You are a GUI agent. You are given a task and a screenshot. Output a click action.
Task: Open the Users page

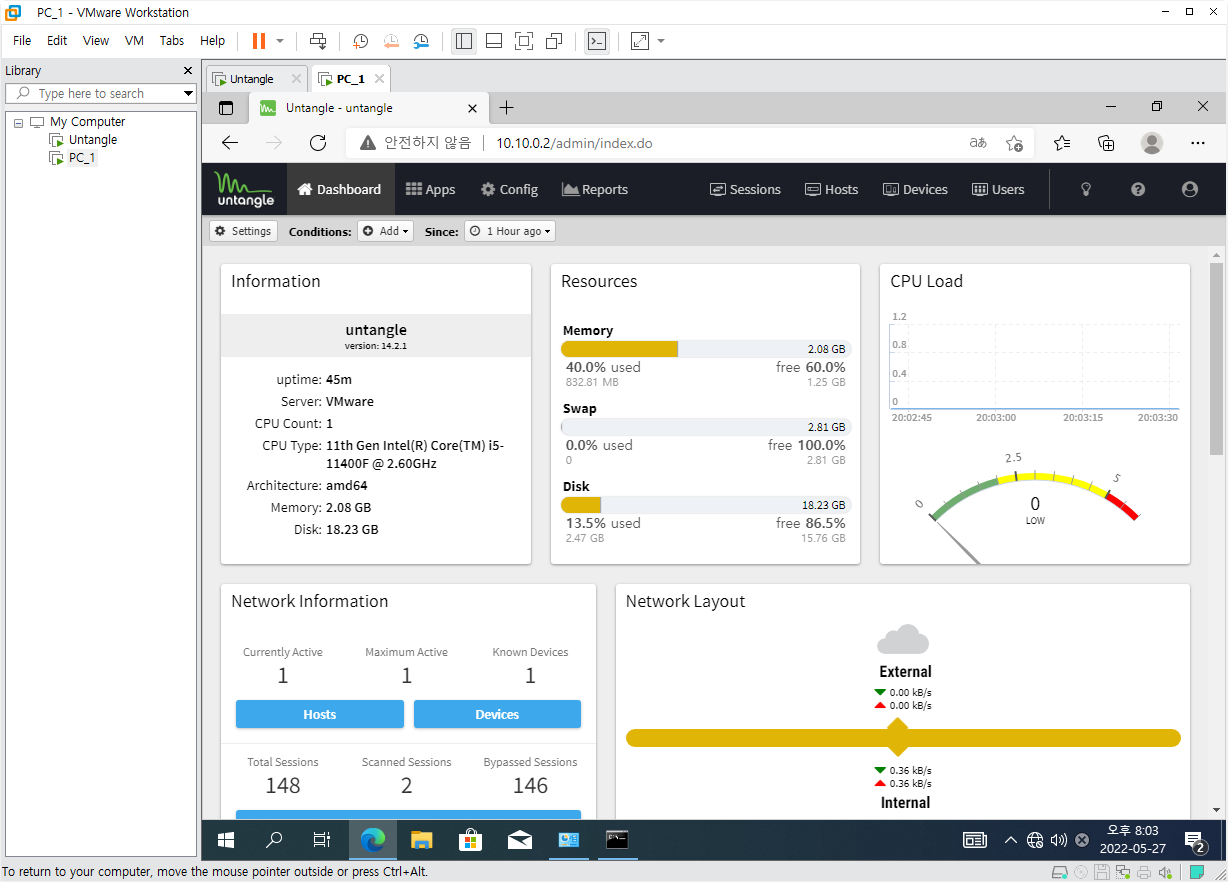[x=998, y=189]
